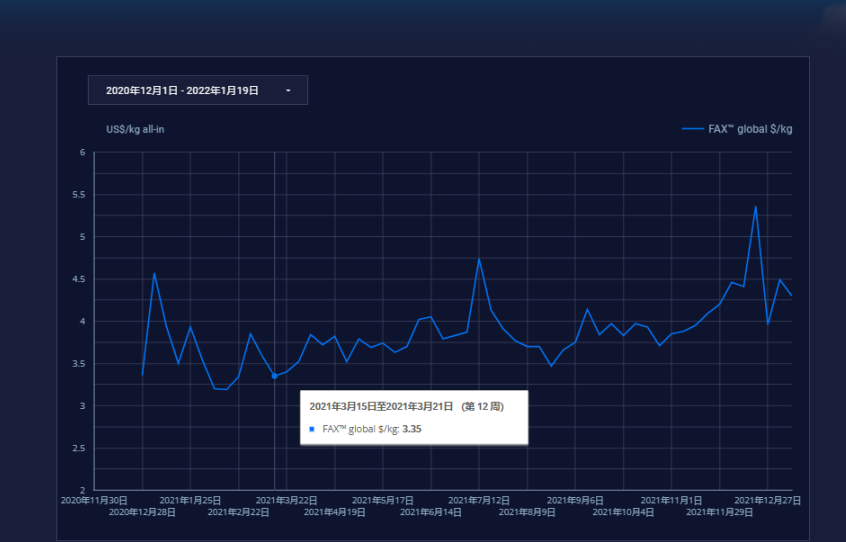Click the x-axis label 2021年5月17日
This screenshot has height=542, width=846.
click(383, 499)
